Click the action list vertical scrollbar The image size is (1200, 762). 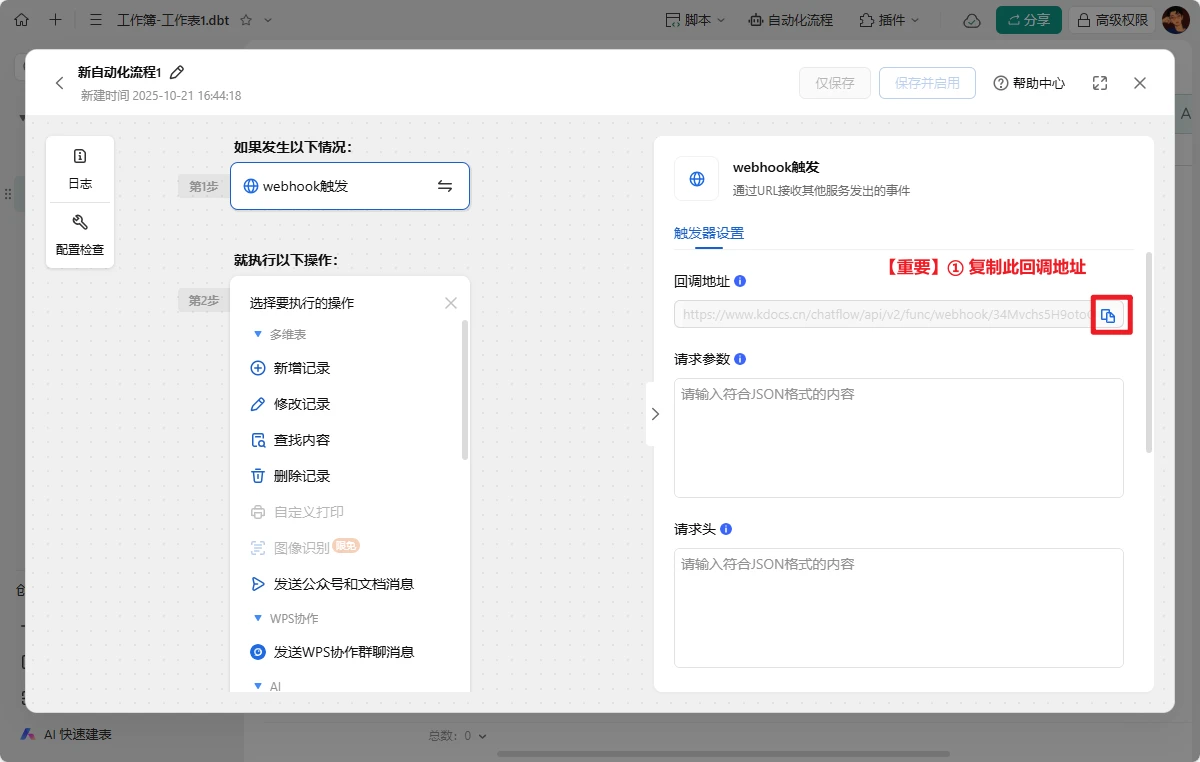click(x=464, y=390)
